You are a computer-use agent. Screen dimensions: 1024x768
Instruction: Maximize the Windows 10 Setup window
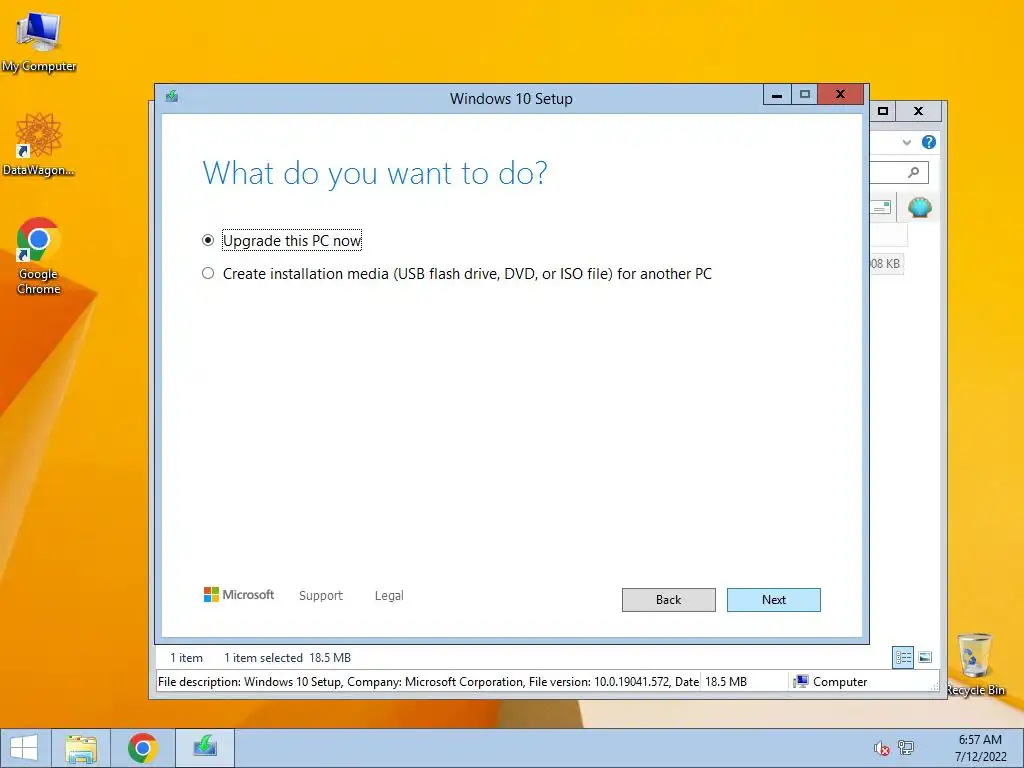coord(805,95)
